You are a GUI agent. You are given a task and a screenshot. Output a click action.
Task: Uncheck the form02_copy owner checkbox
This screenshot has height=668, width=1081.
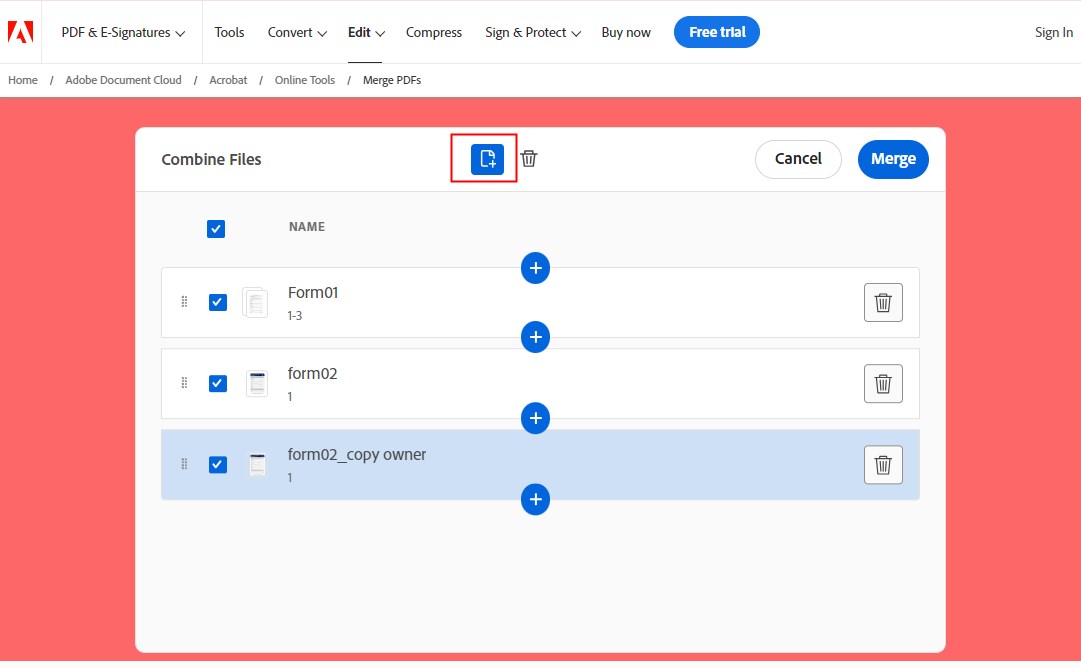coord(217,464)
